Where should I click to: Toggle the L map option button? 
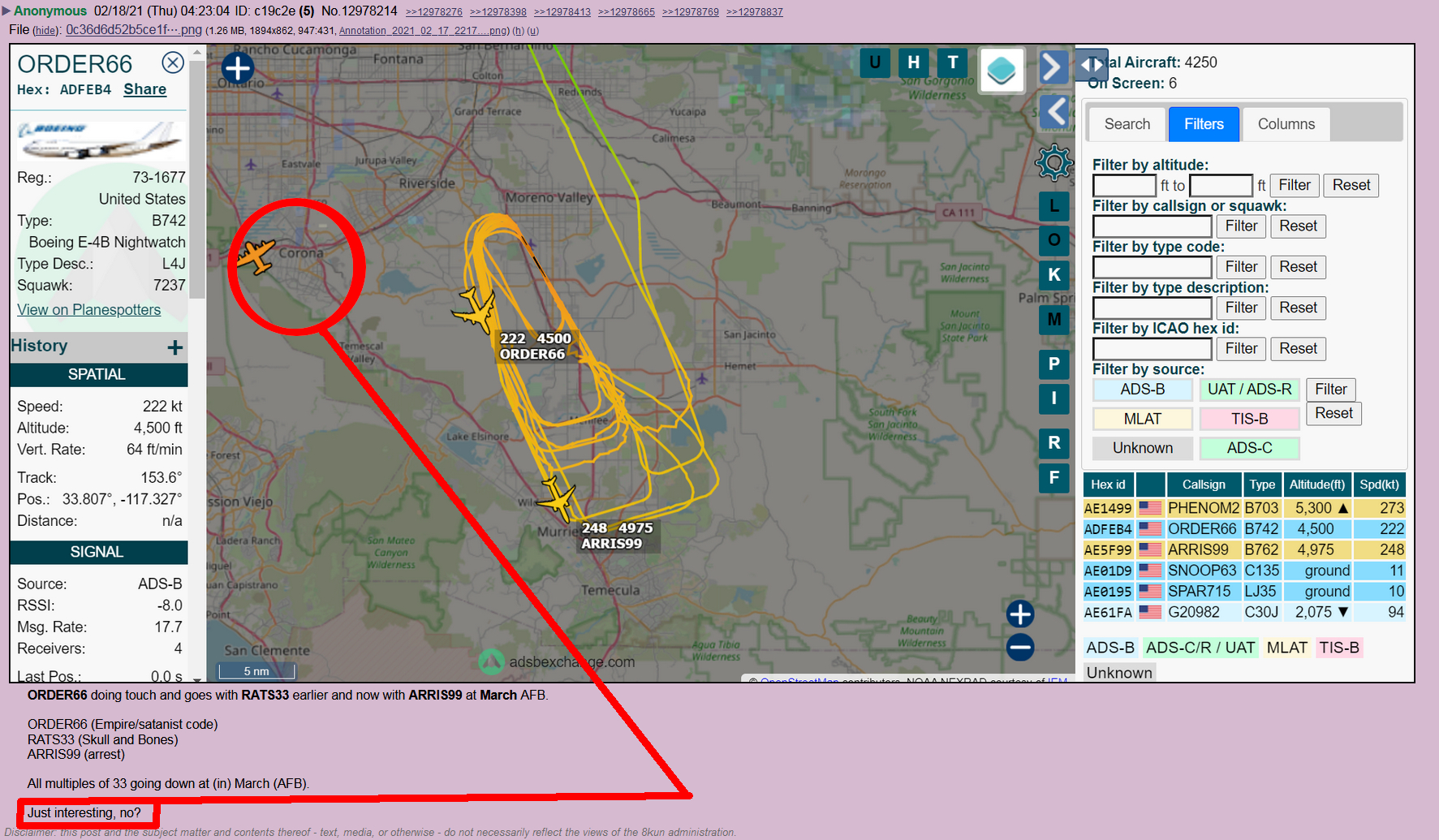(1053, 205)
